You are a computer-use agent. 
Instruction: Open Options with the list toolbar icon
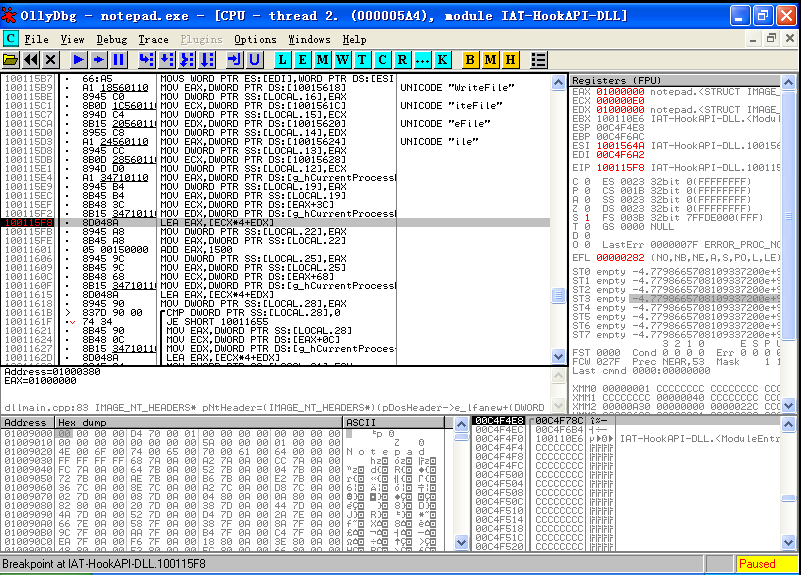pyautogui.click(x=538, y=60)
